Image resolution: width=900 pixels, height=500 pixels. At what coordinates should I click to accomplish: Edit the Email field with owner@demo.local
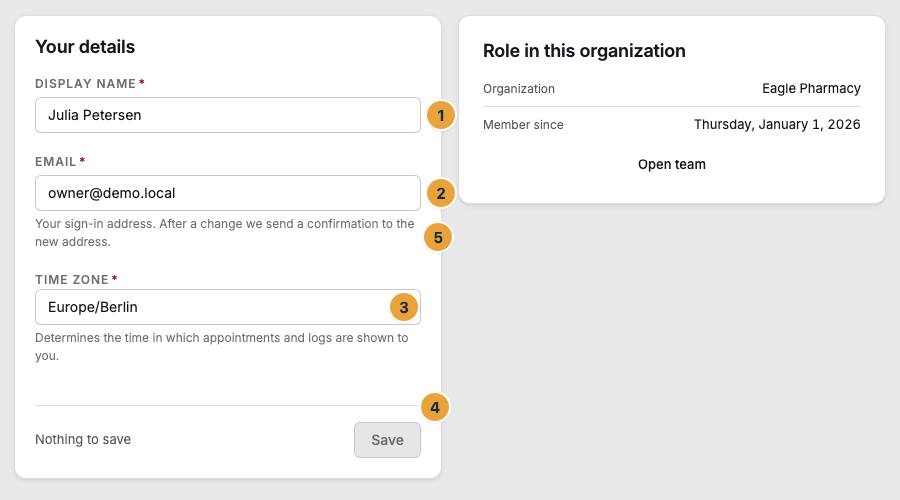click(227, 193)
